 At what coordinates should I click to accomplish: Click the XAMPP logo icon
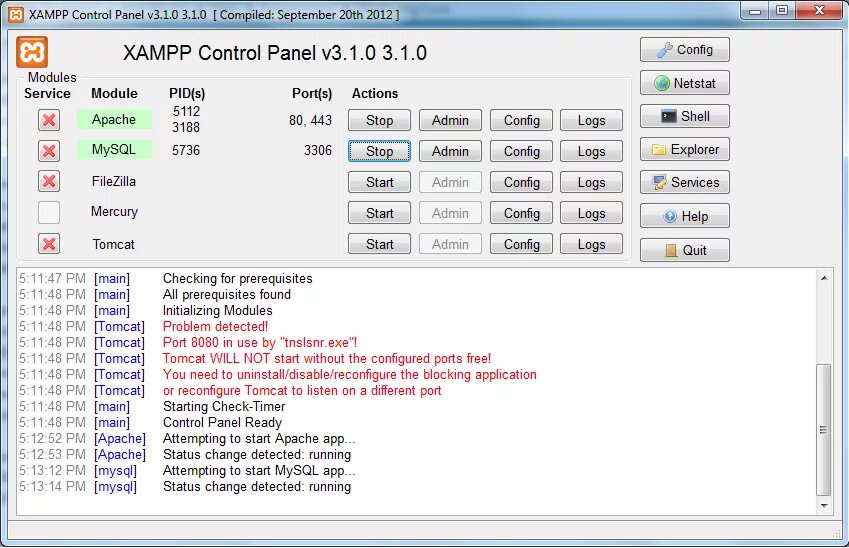tap(32, 52)
